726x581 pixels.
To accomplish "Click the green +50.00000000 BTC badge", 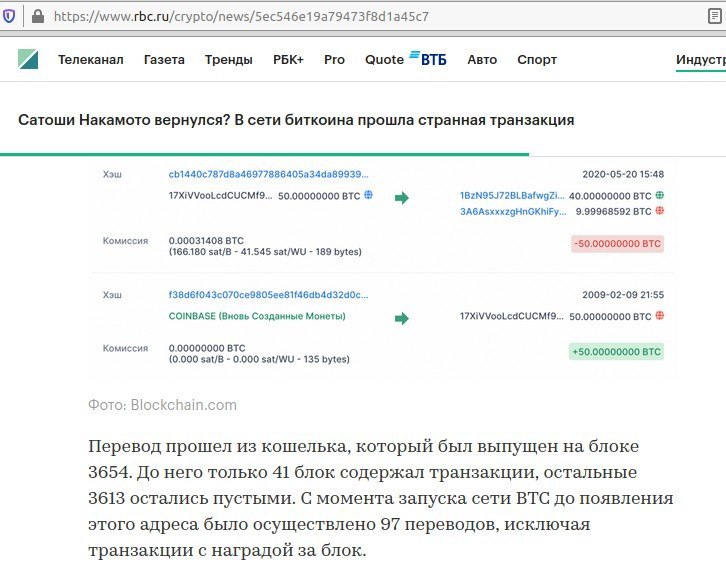I will coord(616,351).
